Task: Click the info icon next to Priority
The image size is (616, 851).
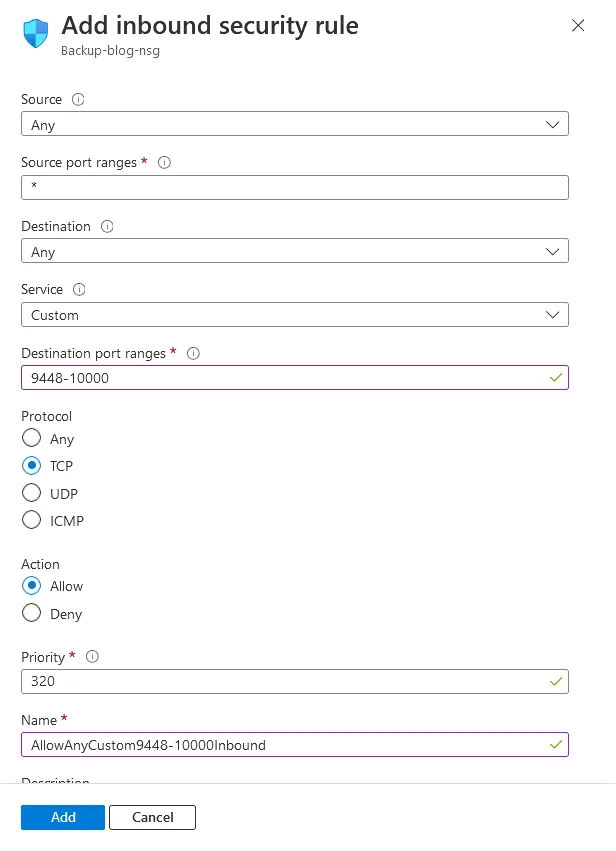Action: pos(93,657)
